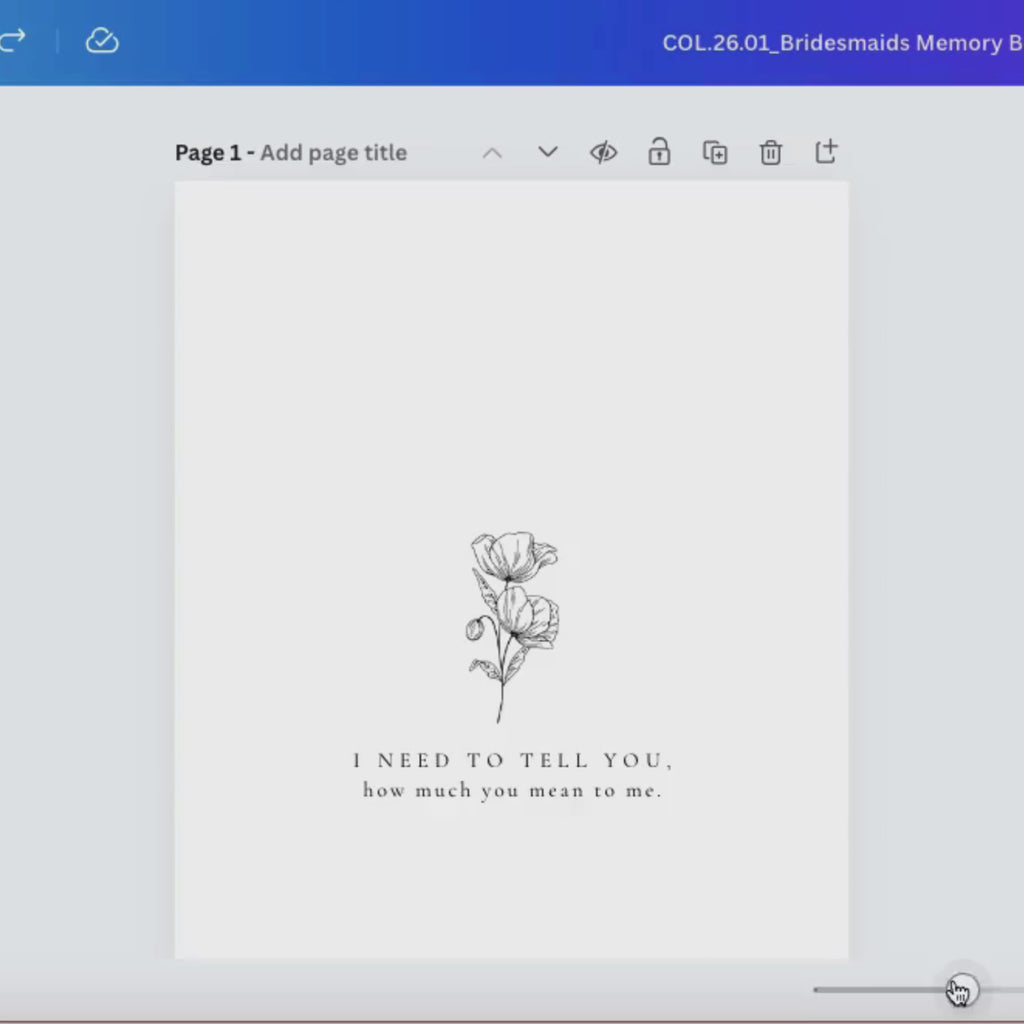Image resolution: width=1024 pixels, height=1024 pixels.
Task: Delete Page 1 with the trash icon
Action: pos(771,153)
